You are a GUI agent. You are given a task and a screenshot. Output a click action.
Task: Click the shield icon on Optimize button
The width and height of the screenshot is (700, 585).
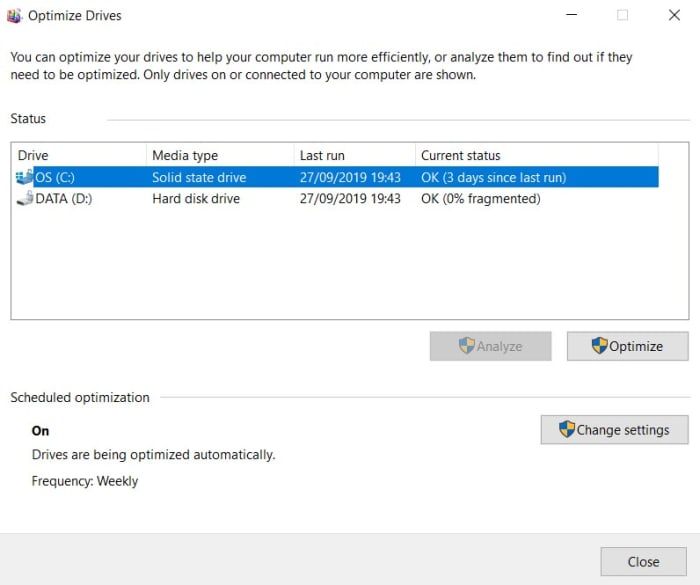point(599,346)
